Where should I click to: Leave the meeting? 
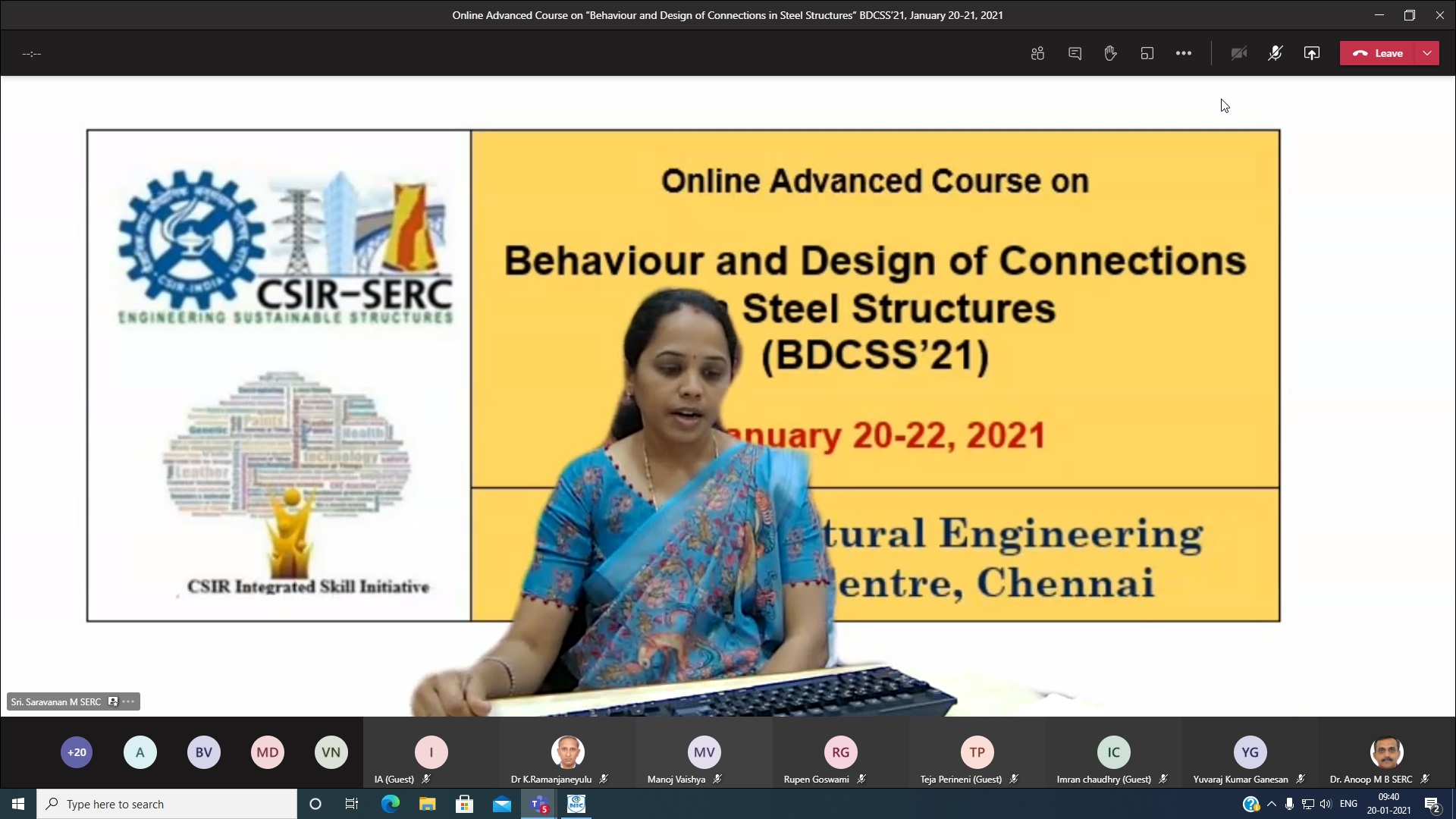1378,53
